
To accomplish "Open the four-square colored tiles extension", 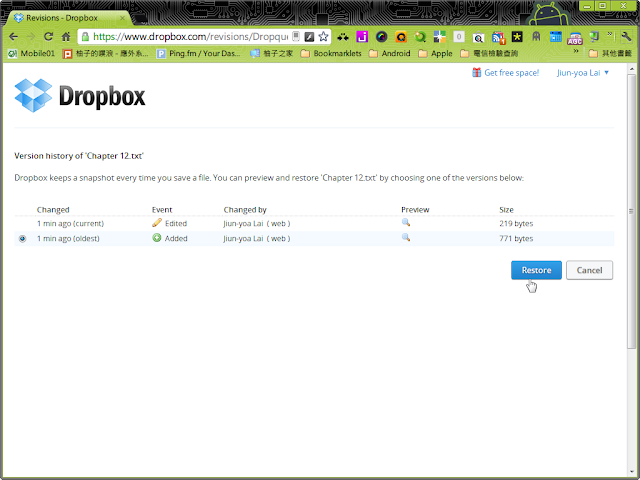I will [x=440, y=37].
